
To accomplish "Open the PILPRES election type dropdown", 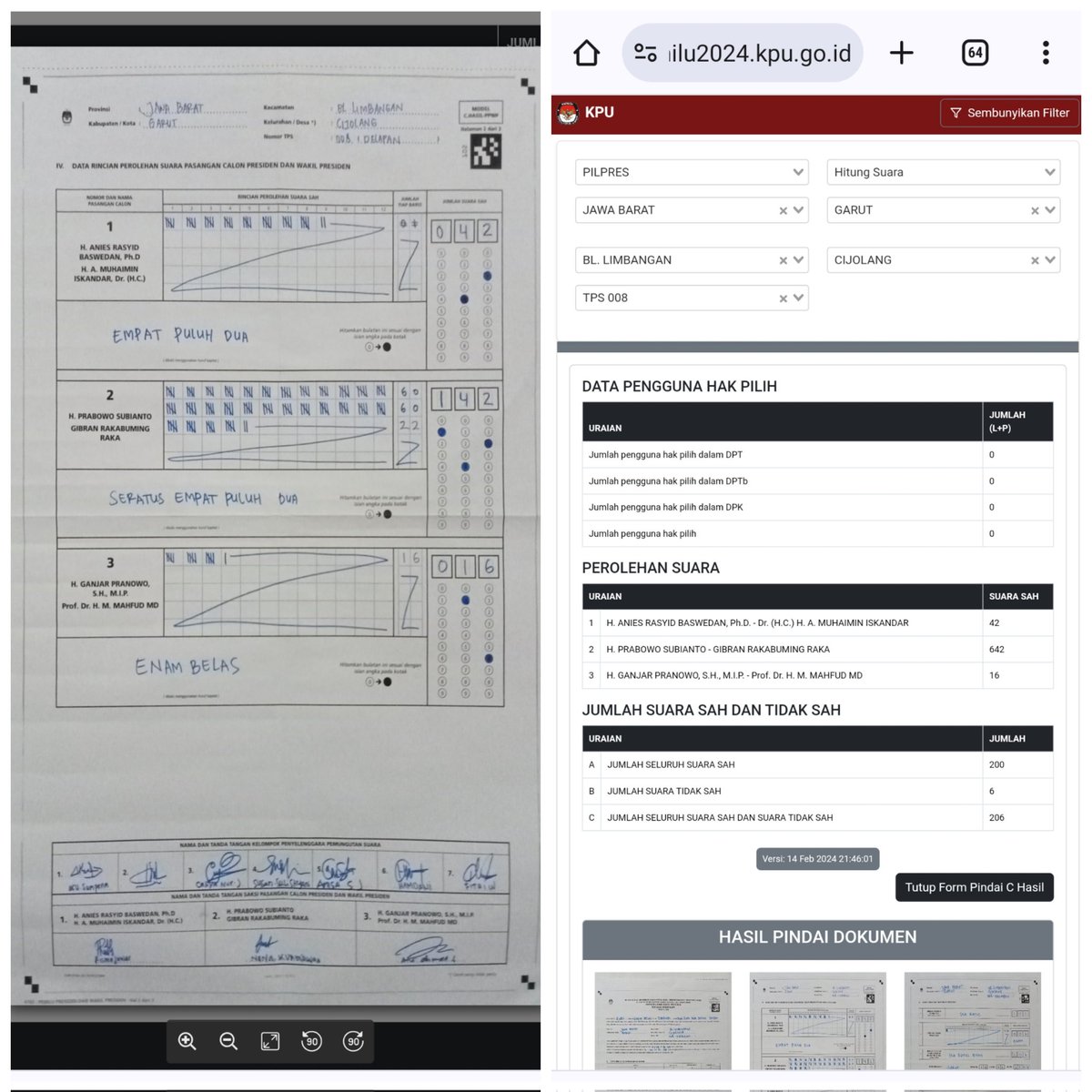I will click(x=692, y=172).
